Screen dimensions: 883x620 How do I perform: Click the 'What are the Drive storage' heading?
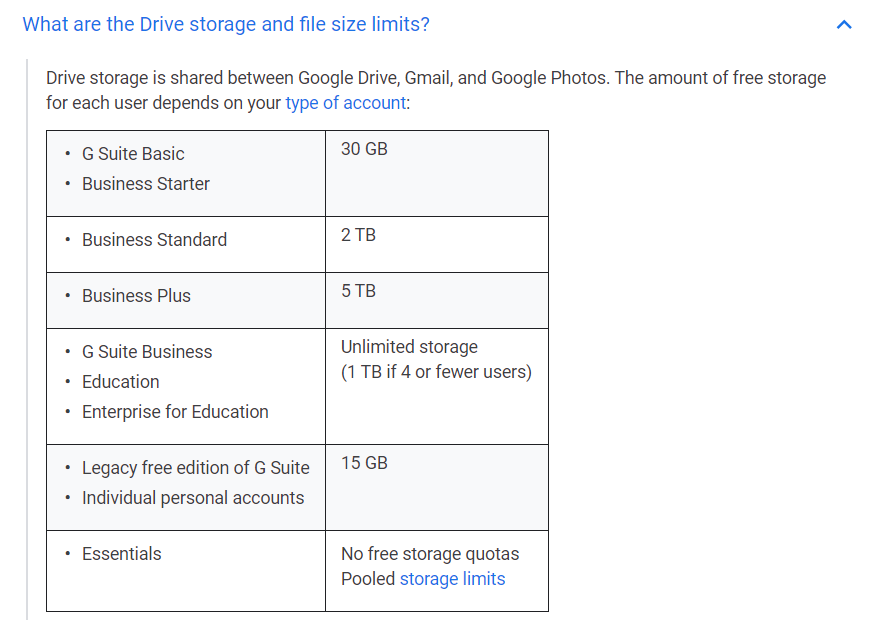coord(226,24)
